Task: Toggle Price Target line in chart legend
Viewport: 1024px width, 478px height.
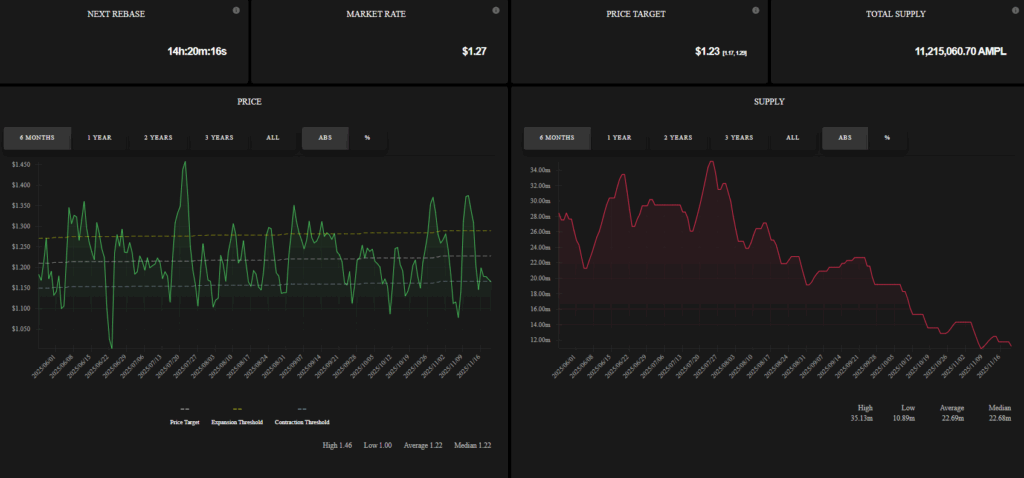Action: (x=184, y=422)
